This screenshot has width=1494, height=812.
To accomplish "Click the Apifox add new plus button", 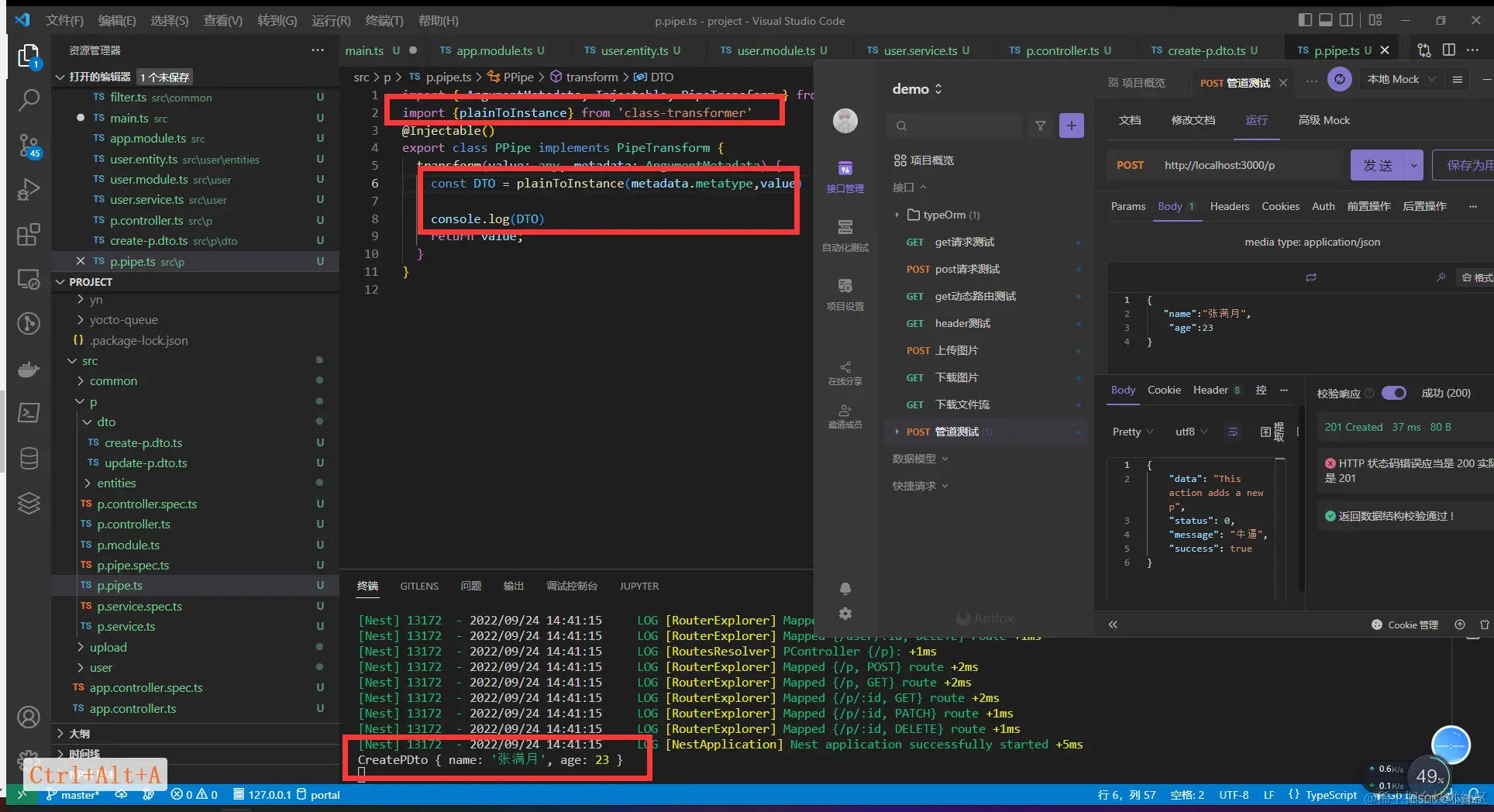I will 1072,126.
